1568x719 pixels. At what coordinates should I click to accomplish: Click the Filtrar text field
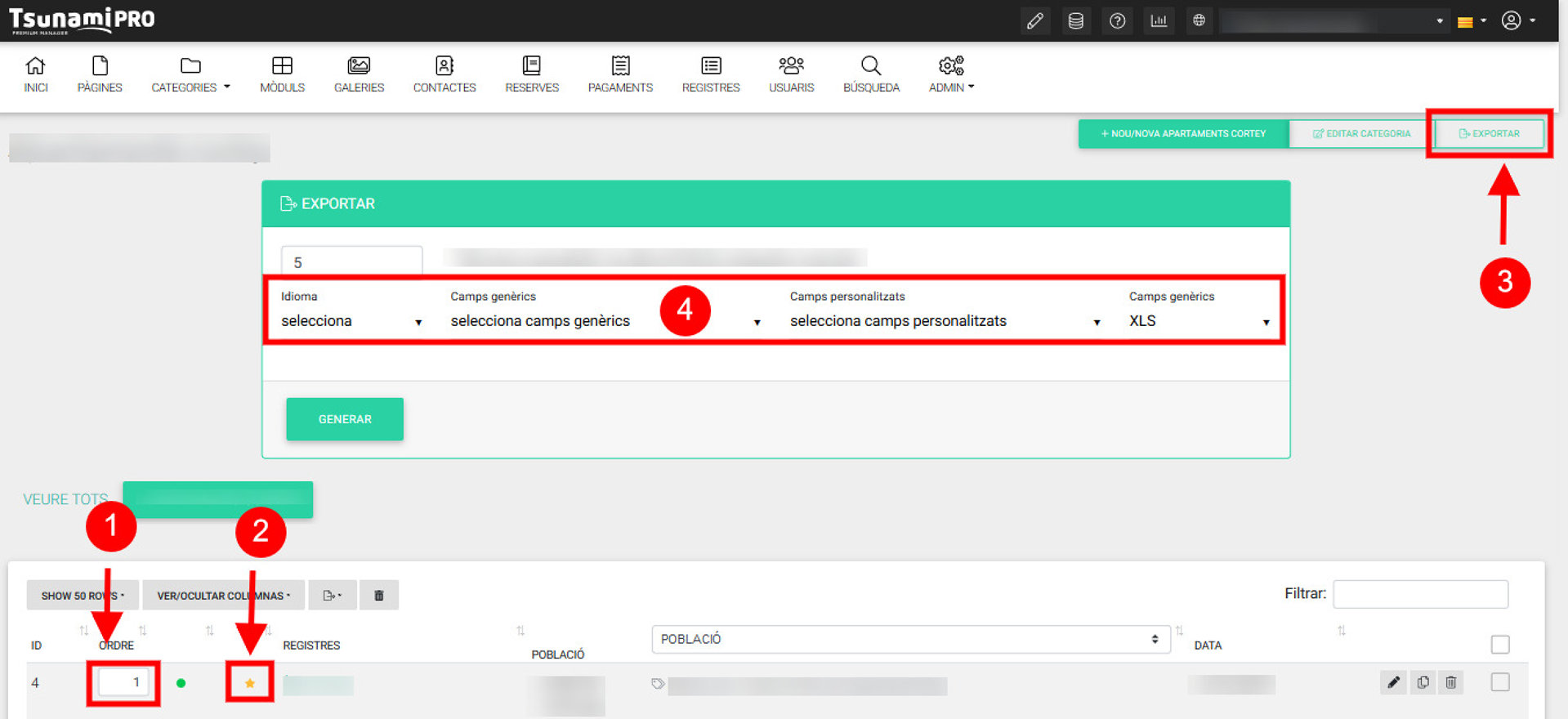(x=1420, y=594)
